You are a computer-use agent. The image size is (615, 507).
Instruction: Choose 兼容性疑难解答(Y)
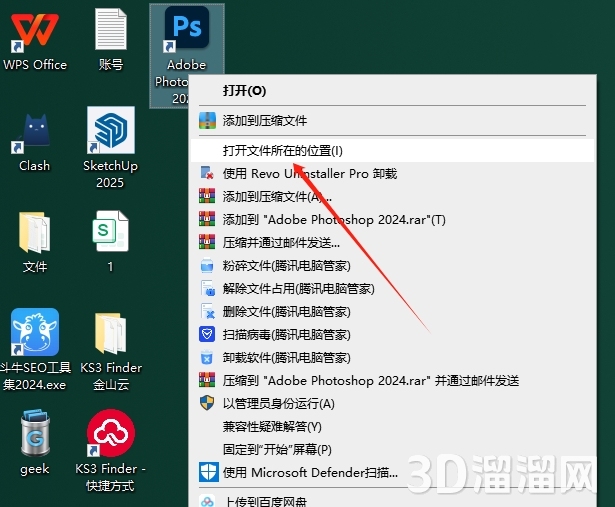(392, 426)
